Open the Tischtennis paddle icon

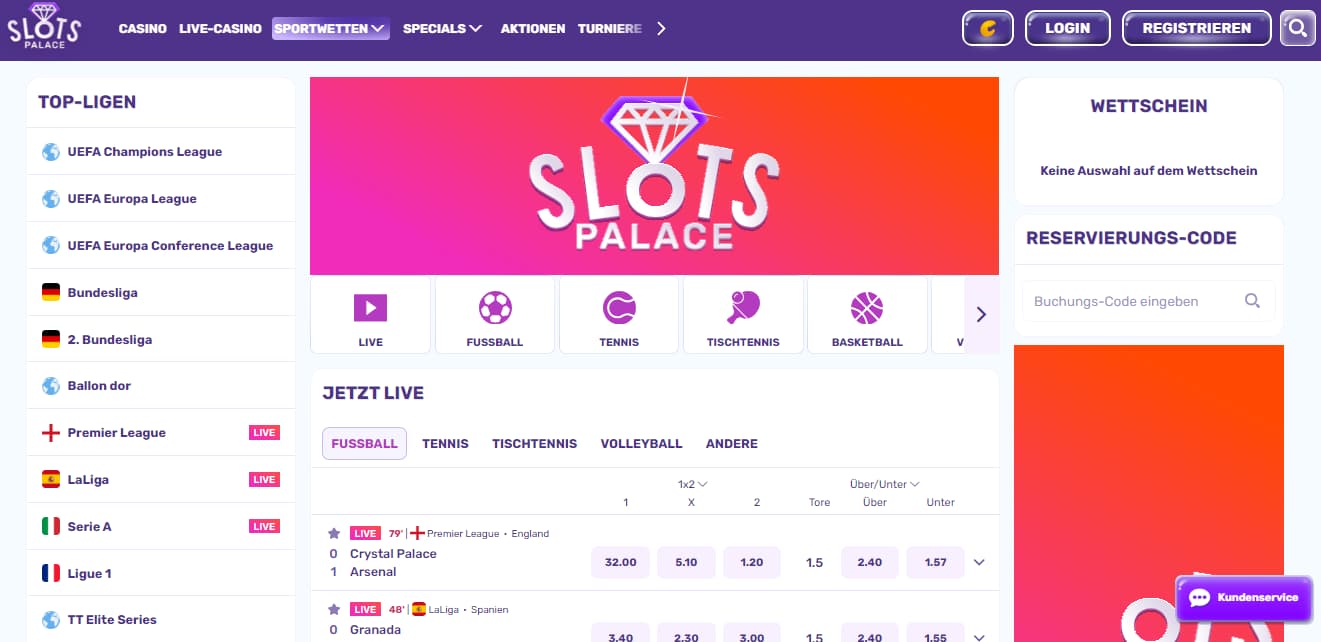pyautogui.click(x=743, y=308)
